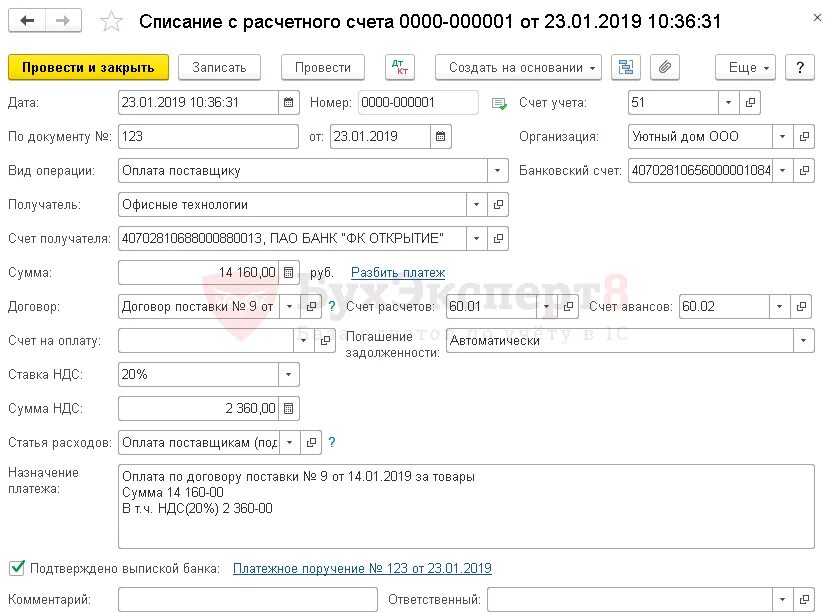Click Разбить платеж link
Image resolution: width=829 pixels, height=614 pixels.
[398, 273]
